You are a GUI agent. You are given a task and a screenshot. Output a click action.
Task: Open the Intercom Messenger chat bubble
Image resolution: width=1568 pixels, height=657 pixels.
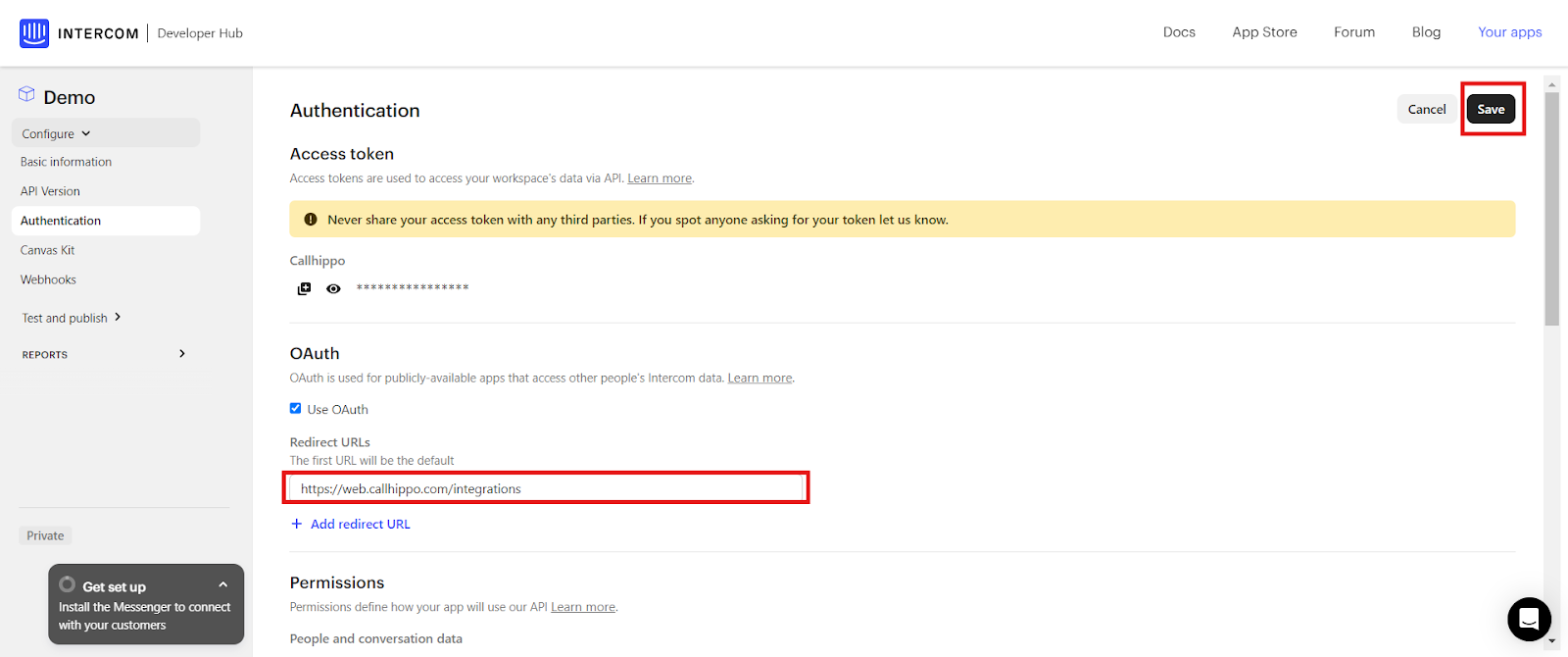1529,619
